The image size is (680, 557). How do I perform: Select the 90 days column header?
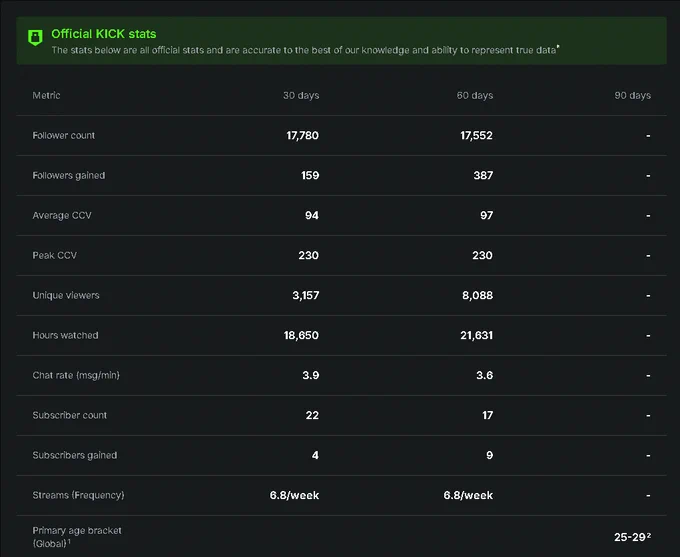point(632,95)
